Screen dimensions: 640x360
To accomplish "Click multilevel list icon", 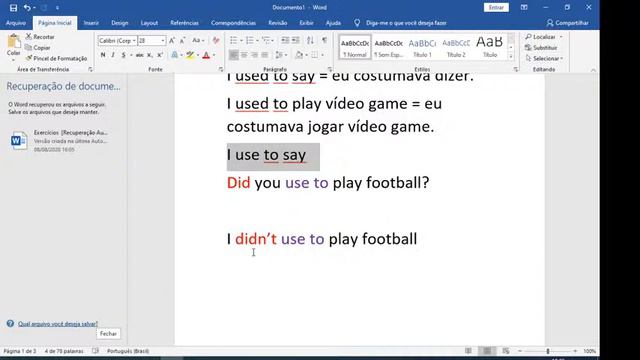I will [266, 40].
